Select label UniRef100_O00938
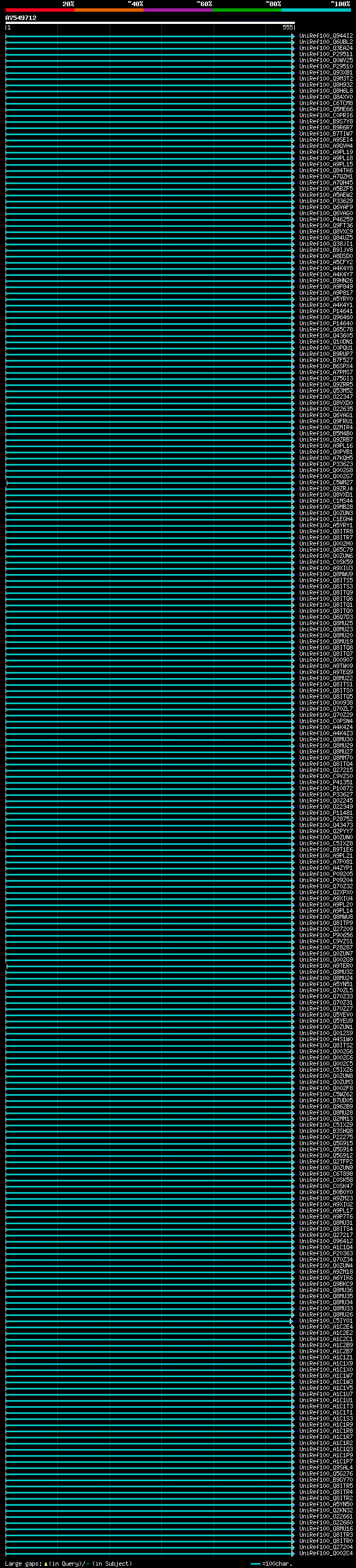The height and width of the screenshot is (1568, 356). 325,703
